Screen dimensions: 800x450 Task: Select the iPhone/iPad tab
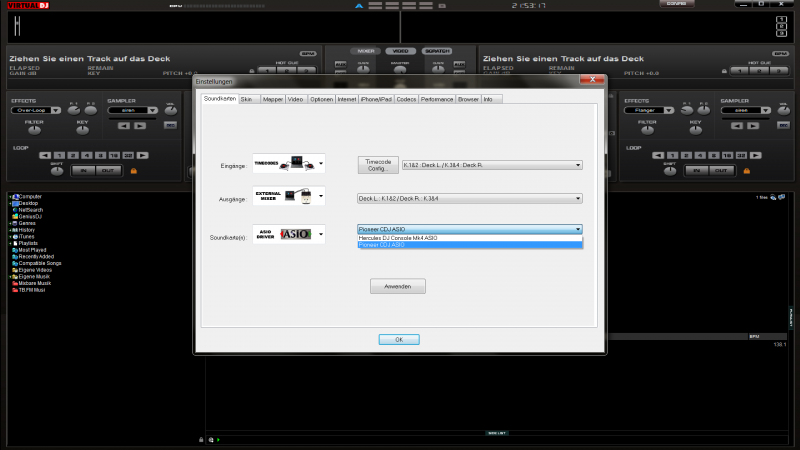point(376,99)
